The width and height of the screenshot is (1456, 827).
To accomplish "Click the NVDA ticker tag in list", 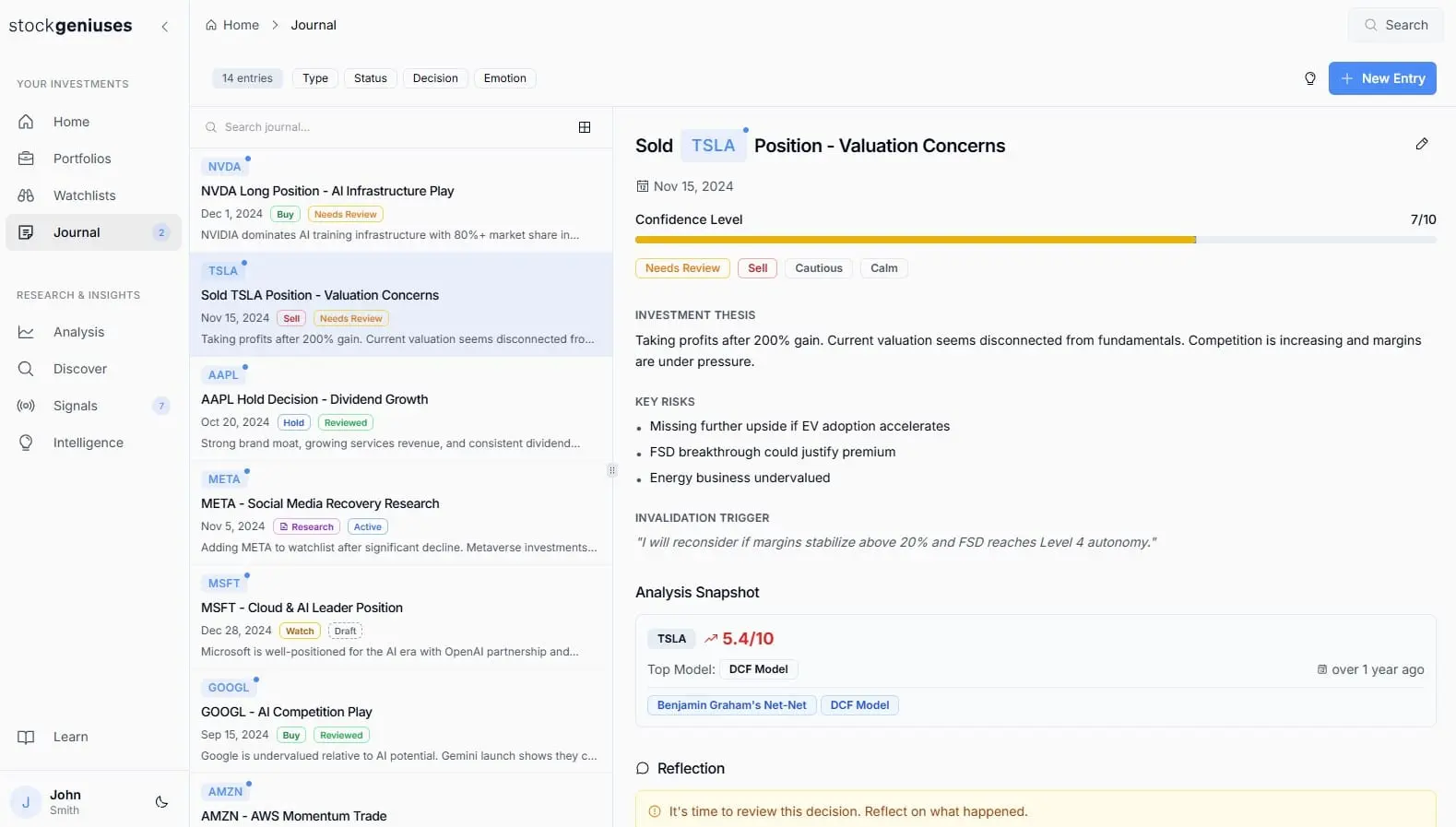I will tap(224, 167).
